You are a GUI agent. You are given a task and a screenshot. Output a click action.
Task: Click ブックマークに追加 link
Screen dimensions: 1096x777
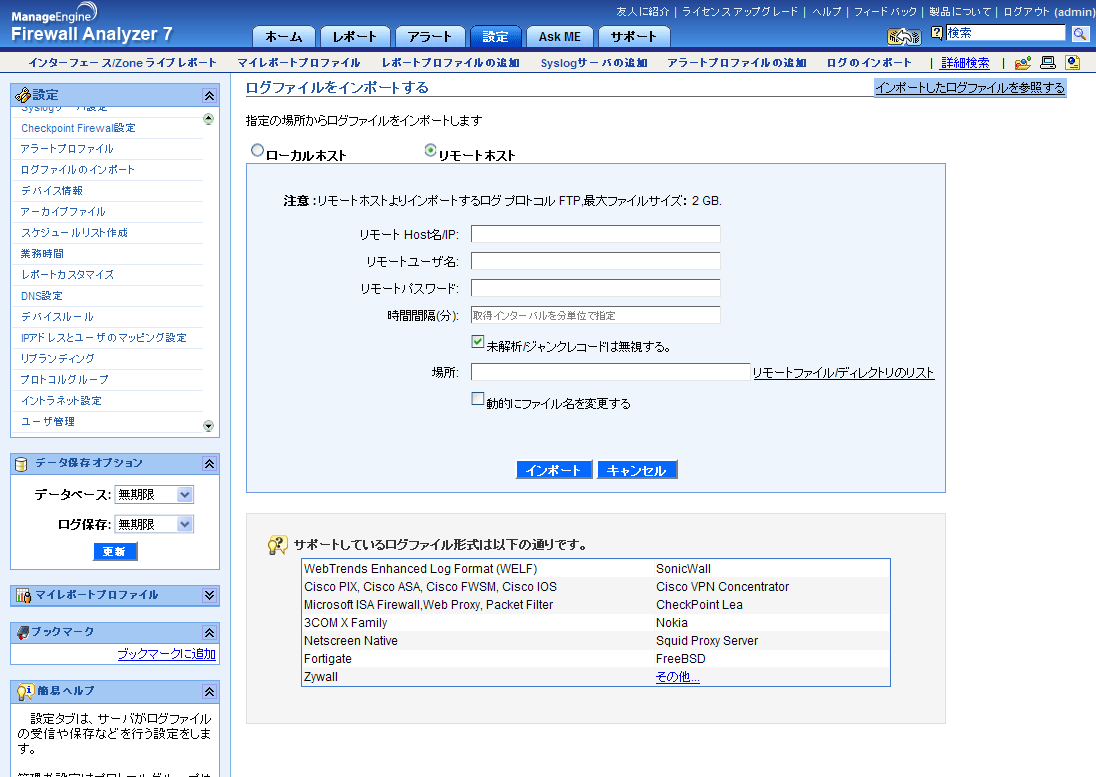coord(166,654)
